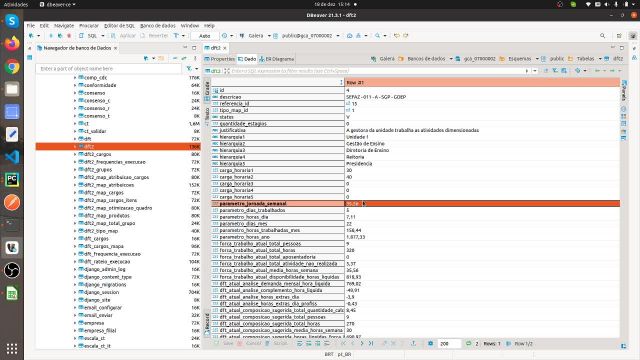Open the Navigate menu
This screenshot has height=360, width=640.
click(64, 25)
